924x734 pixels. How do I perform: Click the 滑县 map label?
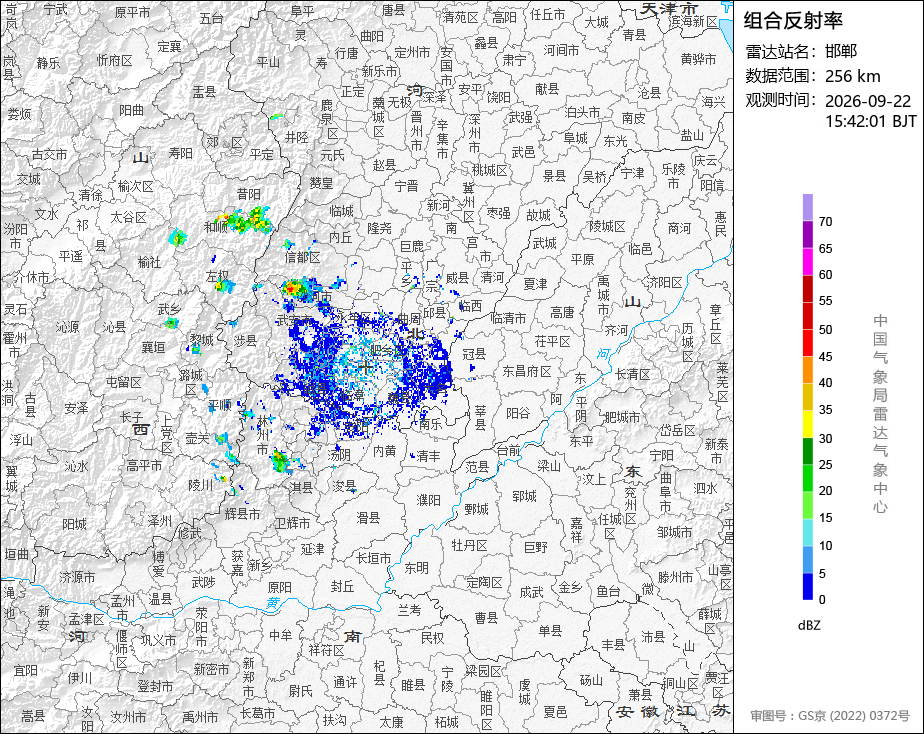coord(368,518)
